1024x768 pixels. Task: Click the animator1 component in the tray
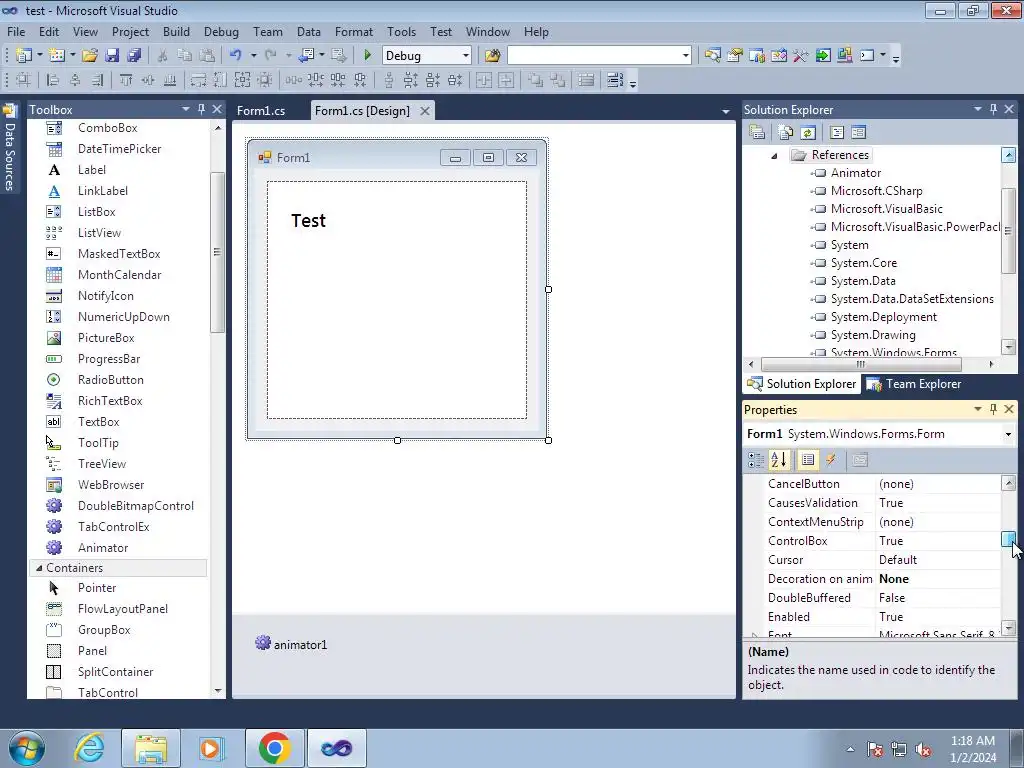tap(291, 644)
